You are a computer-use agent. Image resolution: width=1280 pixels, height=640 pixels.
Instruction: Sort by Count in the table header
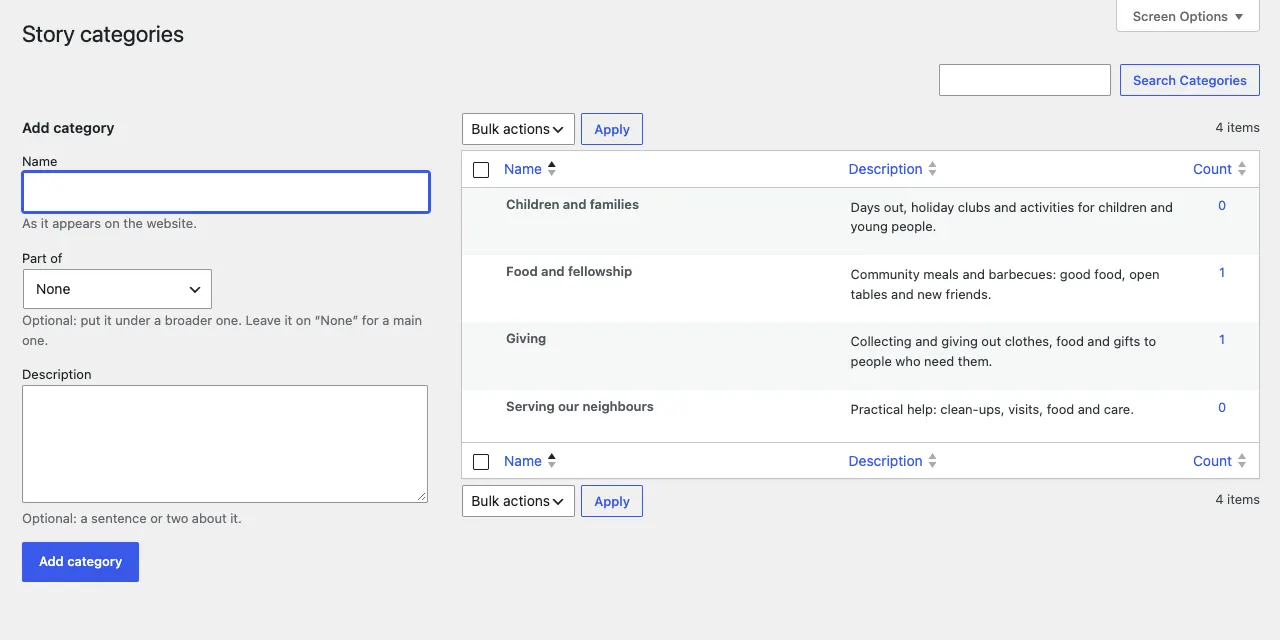point(1219,169)
